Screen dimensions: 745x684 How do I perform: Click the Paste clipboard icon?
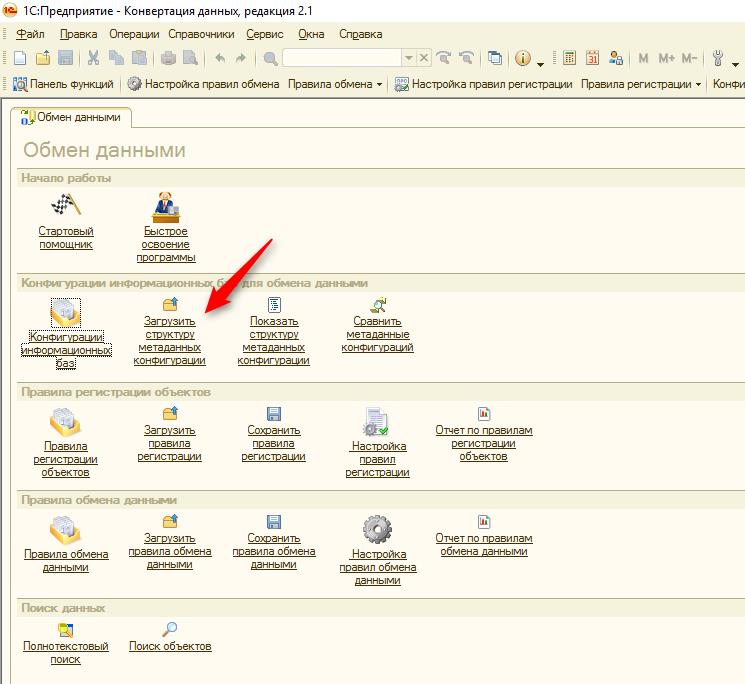coord(139,58)
